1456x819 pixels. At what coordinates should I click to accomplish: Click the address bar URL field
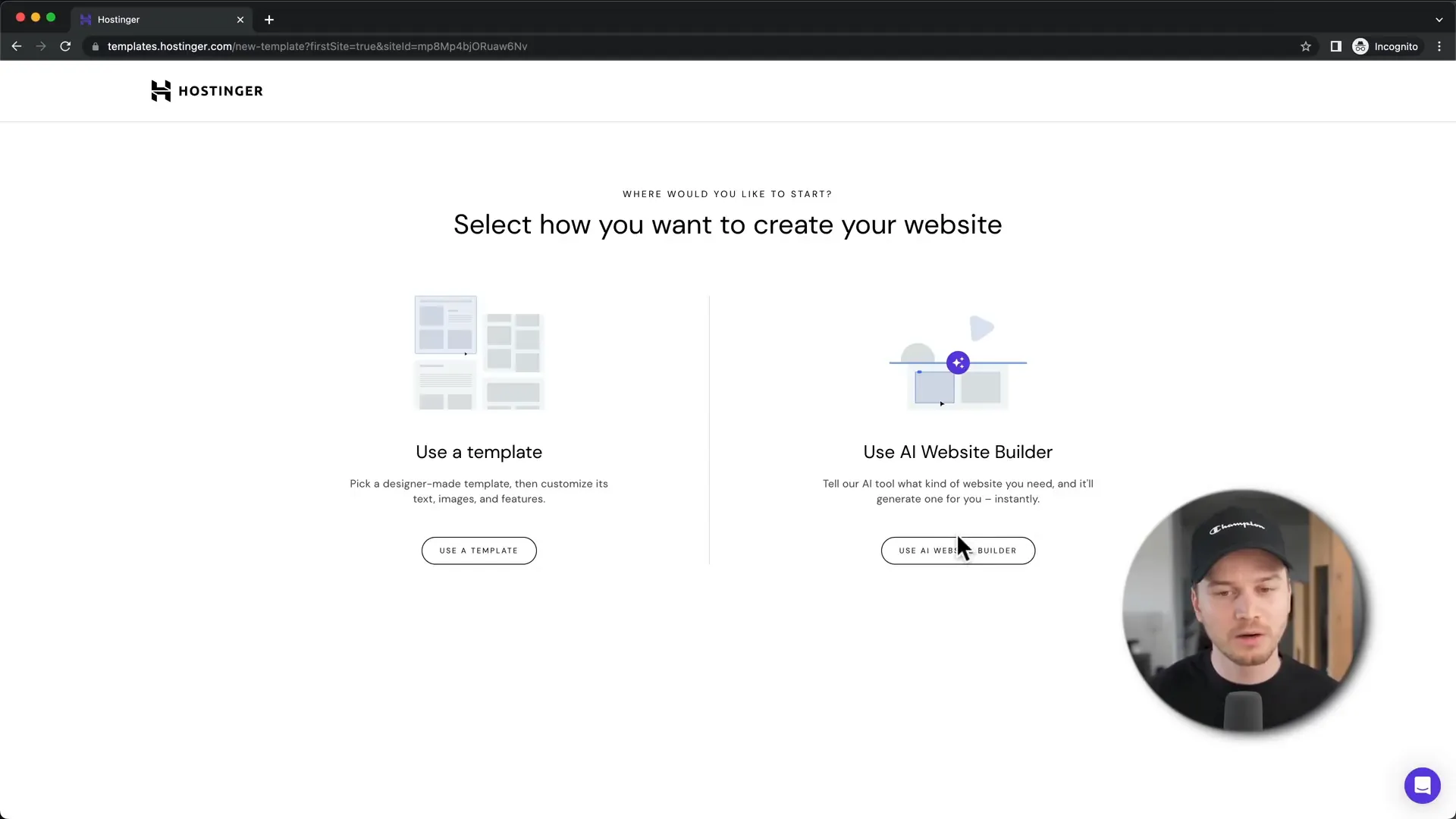click(x=317, y=46)
